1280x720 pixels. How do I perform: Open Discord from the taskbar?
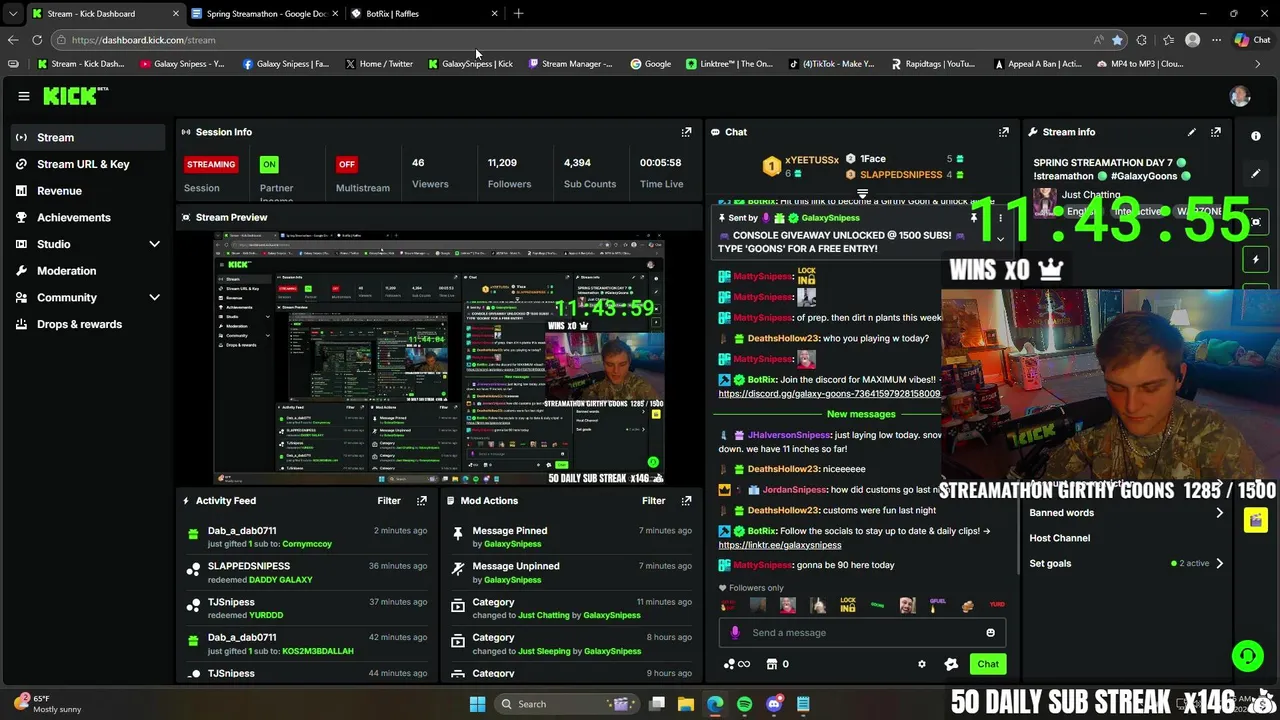click(773, 704)
